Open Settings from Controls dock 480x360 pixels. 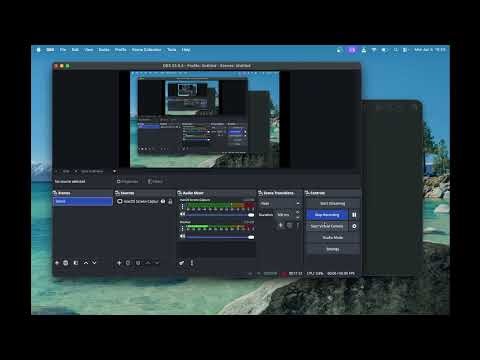[x=332, y=249]
